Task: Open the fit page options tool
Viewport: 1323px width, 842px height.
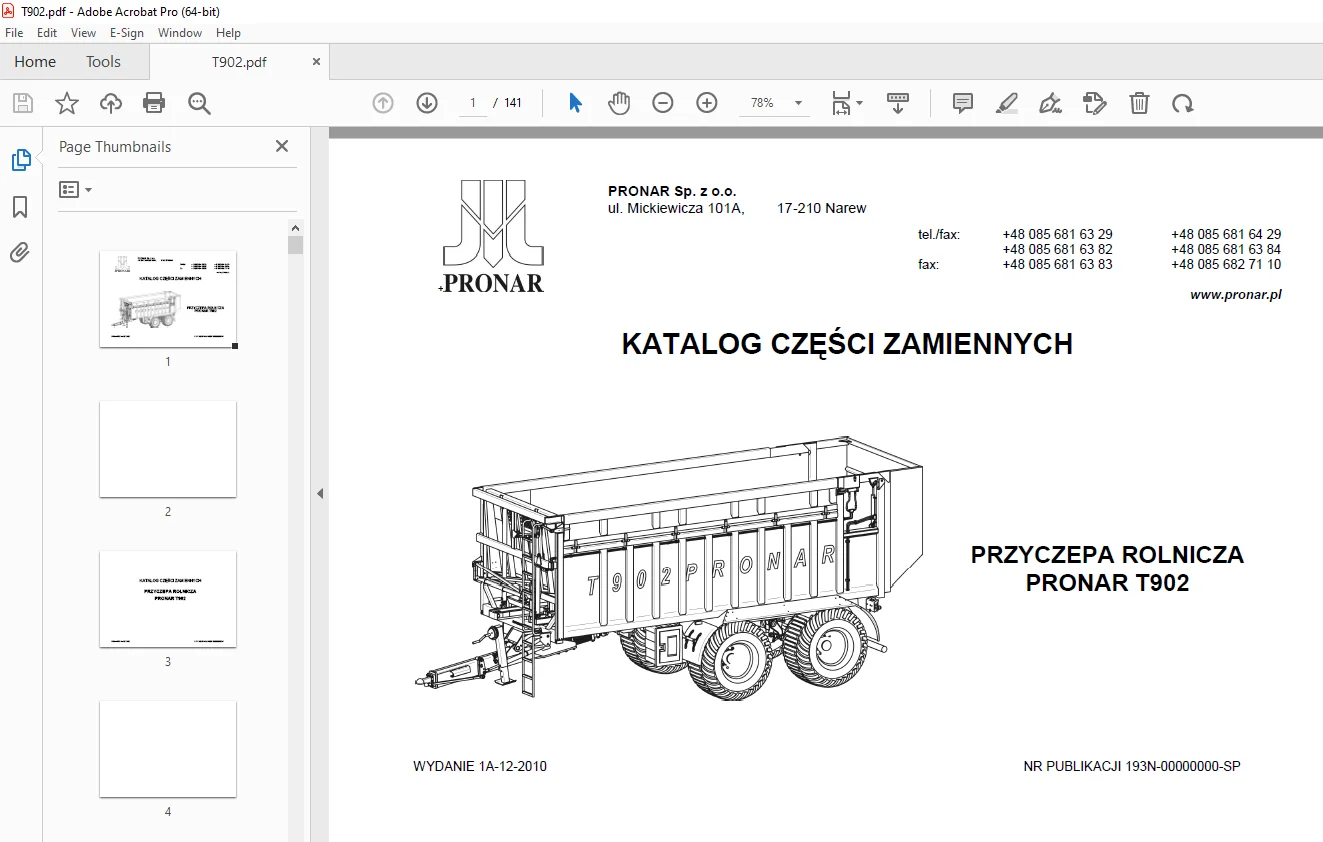Action: click(847, 103)
